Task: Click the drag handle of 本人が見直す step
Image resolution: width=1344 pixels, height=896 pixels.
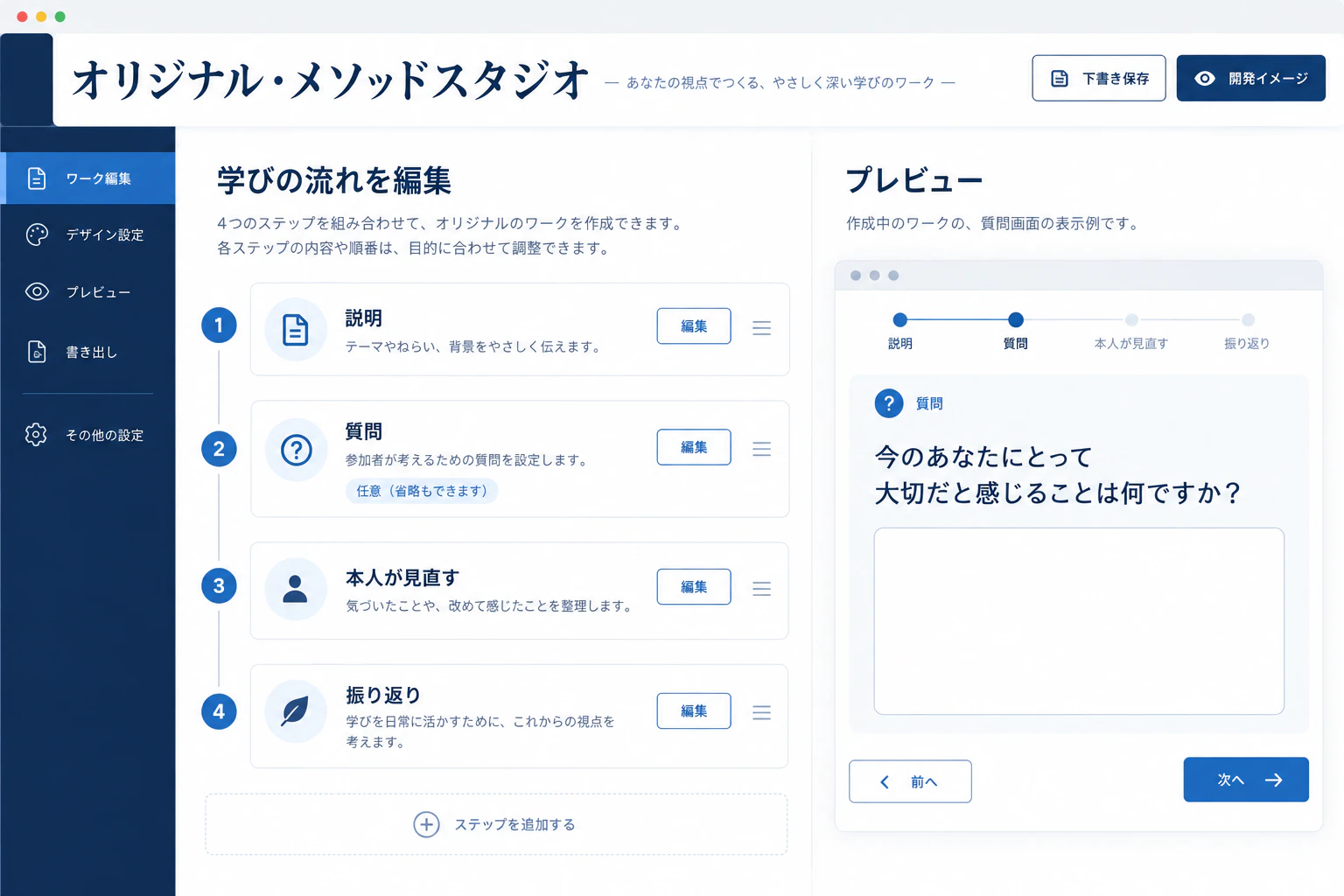Action: pos(762,589)
